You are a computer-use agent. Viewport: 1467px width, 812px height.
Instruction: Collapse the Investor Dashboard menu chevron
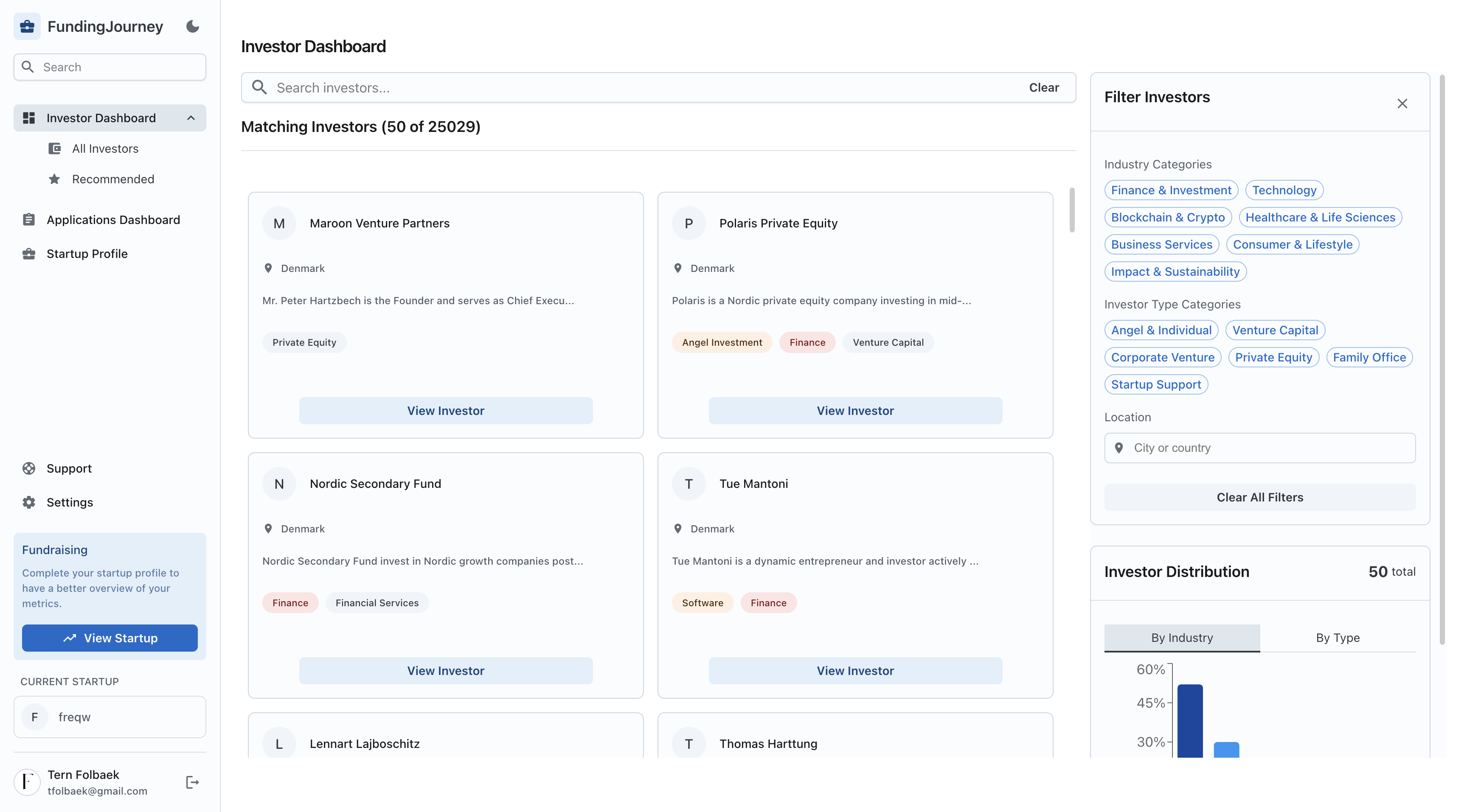(191, 118)
